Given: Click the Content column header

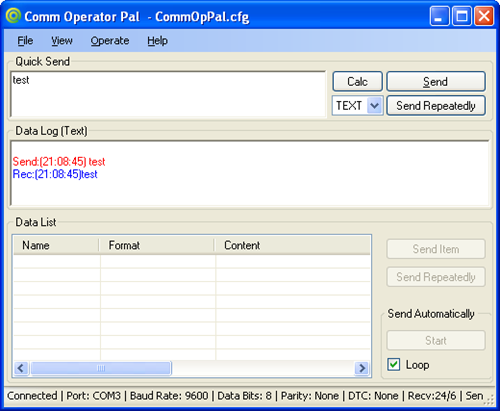Looking at the screenshot, I should [292, 245].
